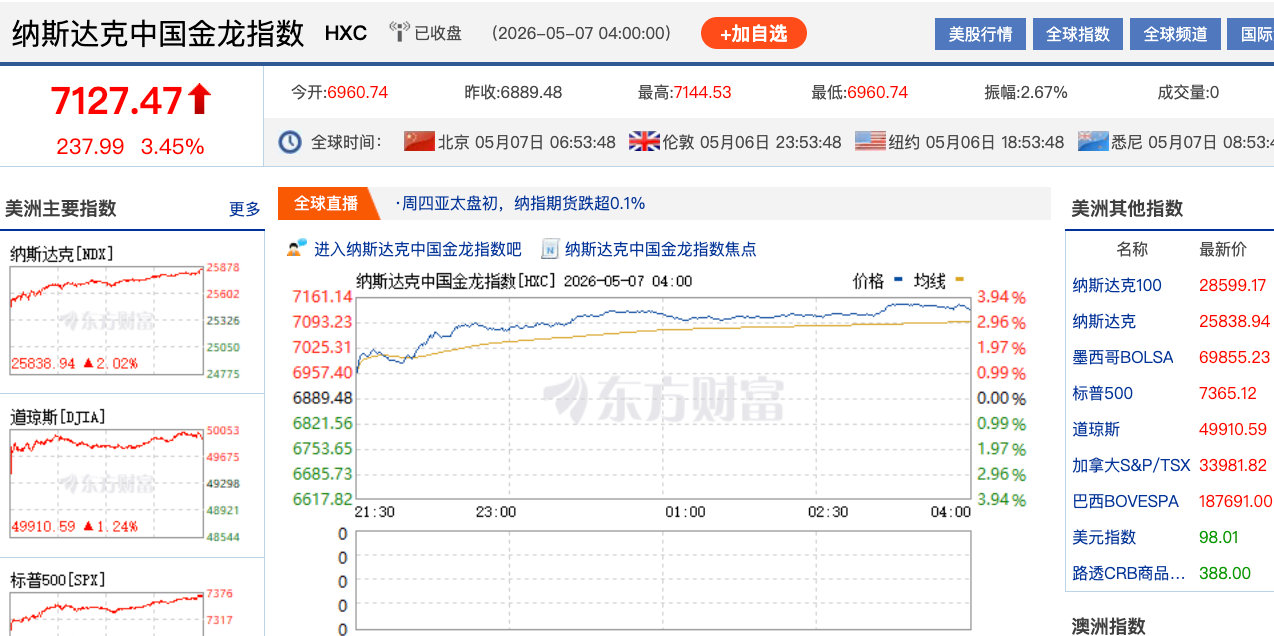
Task: Open the 全球指数 tab
Action: click(1077, 34)
